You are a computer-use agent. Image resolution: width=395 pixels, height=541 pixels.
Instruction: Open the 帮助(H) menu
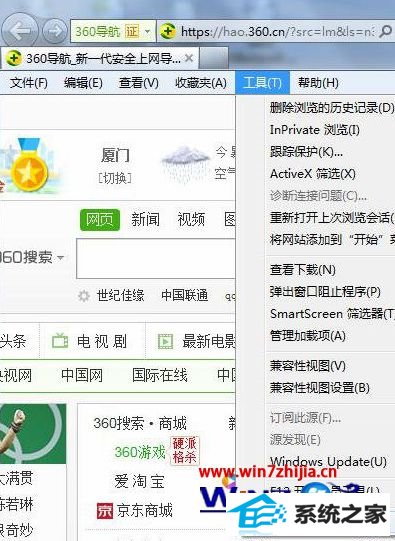318,83
